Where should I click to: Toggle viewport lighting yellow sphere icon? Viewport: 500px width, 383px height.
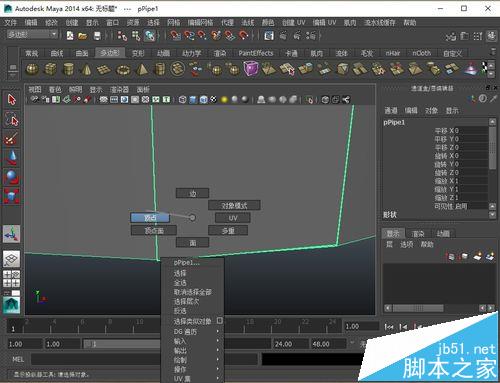click(224, 99)
